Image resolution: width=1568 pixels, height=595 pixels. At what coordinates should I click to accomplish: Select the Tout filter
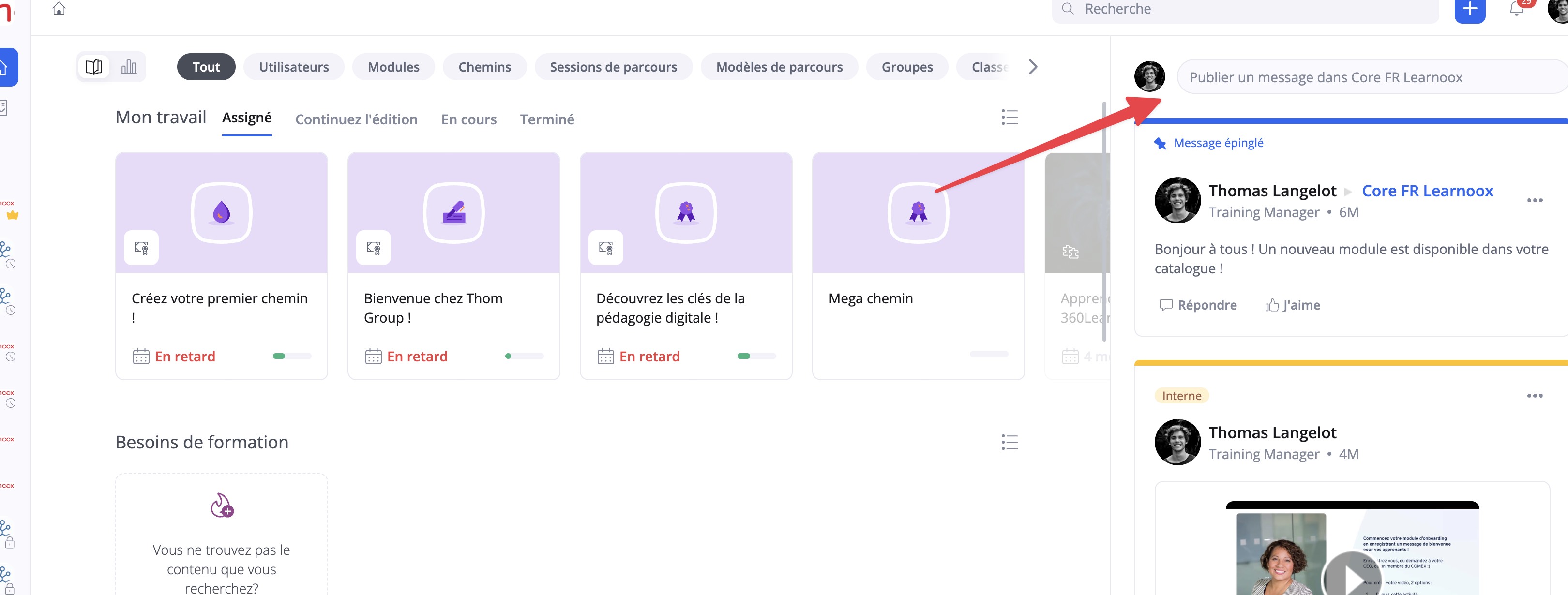click(x=206, y=67)
